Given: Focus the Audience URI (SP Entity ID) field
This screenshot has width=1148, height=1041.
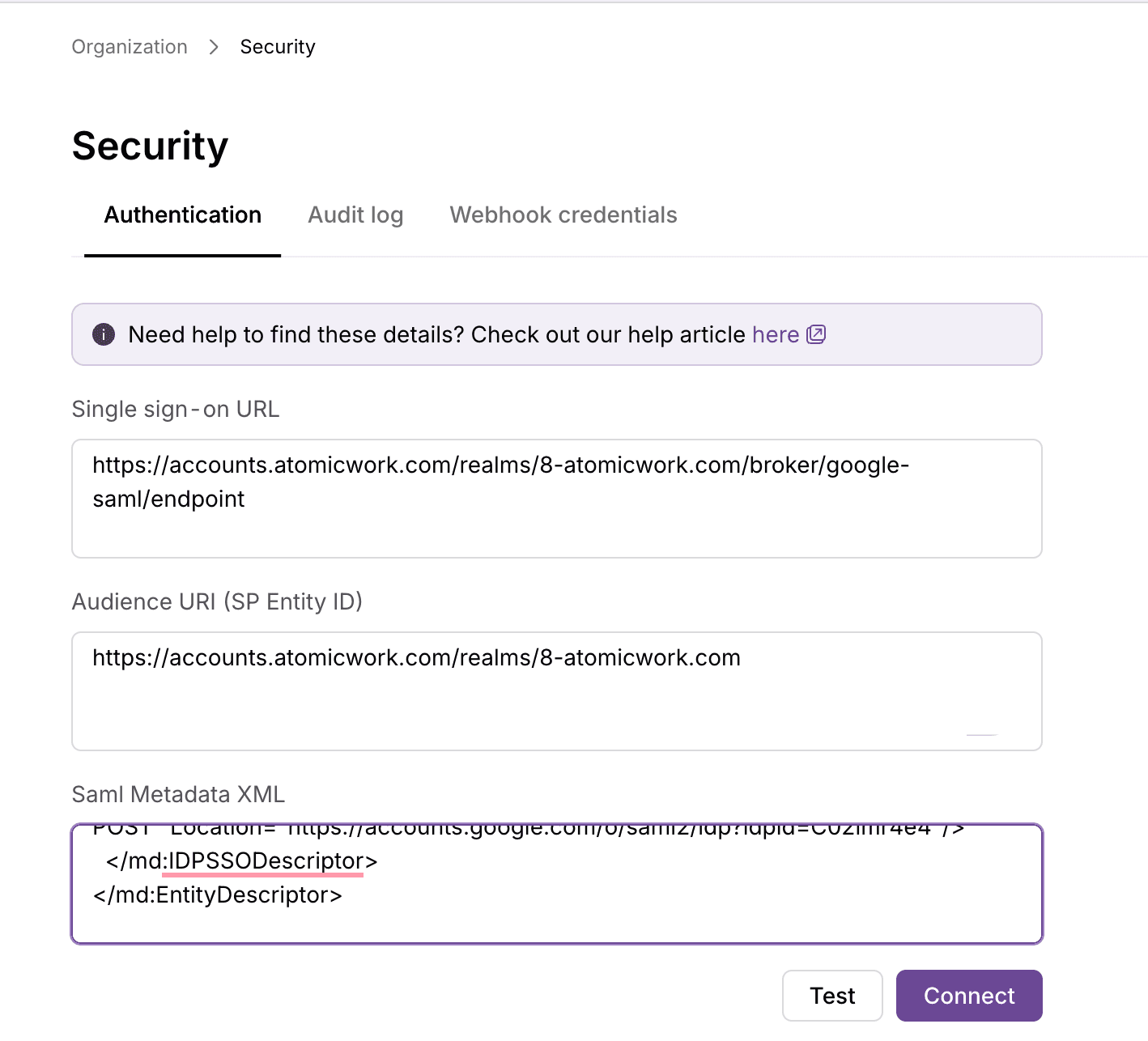Looking at the screenshot, I should (557, 691).
